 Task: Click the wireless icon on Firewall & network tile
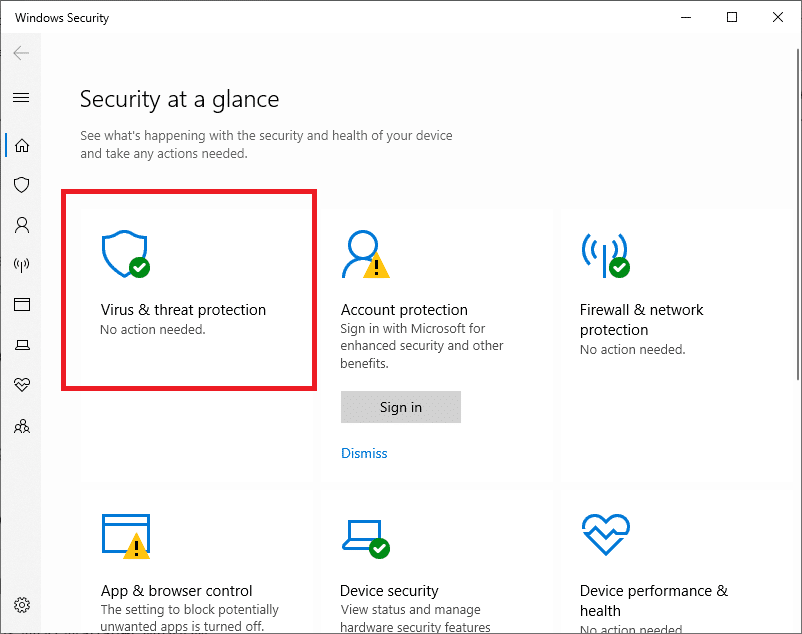(x=604, y=254)
